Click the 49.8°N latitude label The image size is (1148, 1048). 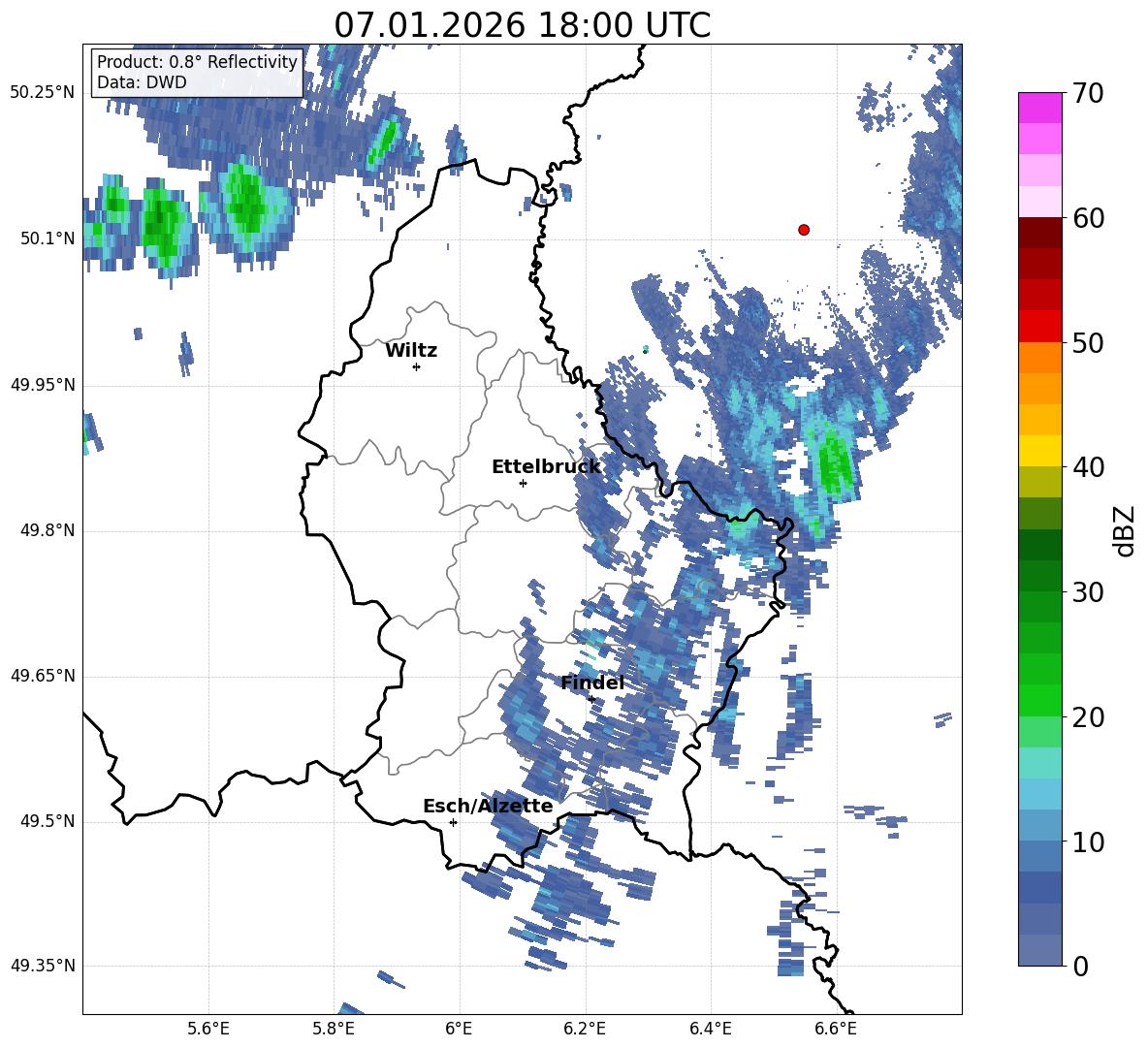48,530
